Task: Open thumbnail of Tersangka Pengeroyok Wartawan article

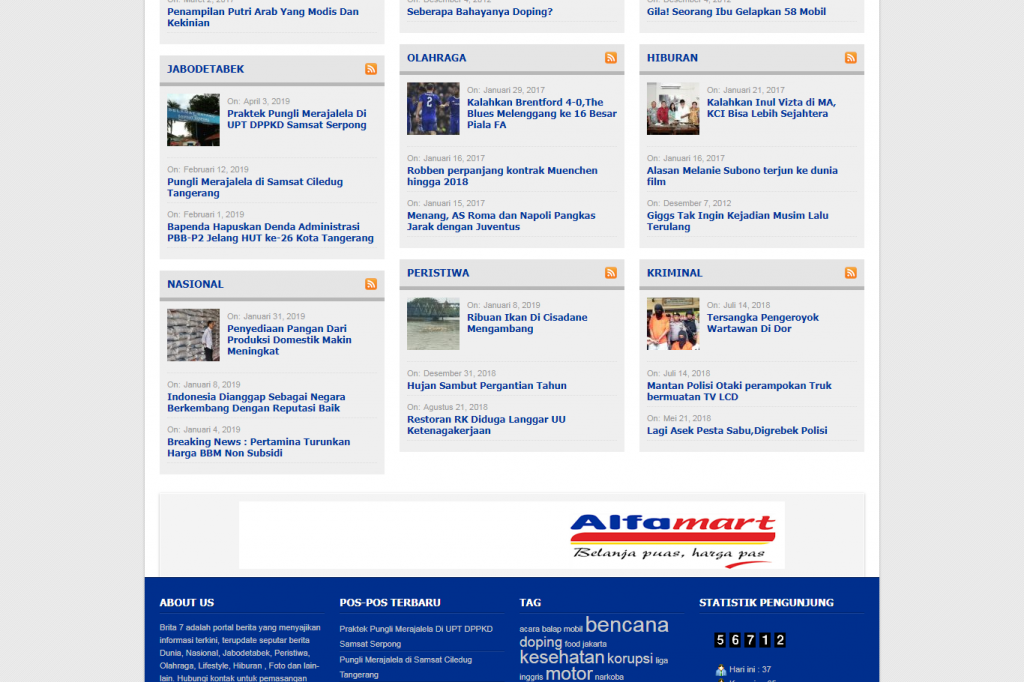Action: point(673,323)
